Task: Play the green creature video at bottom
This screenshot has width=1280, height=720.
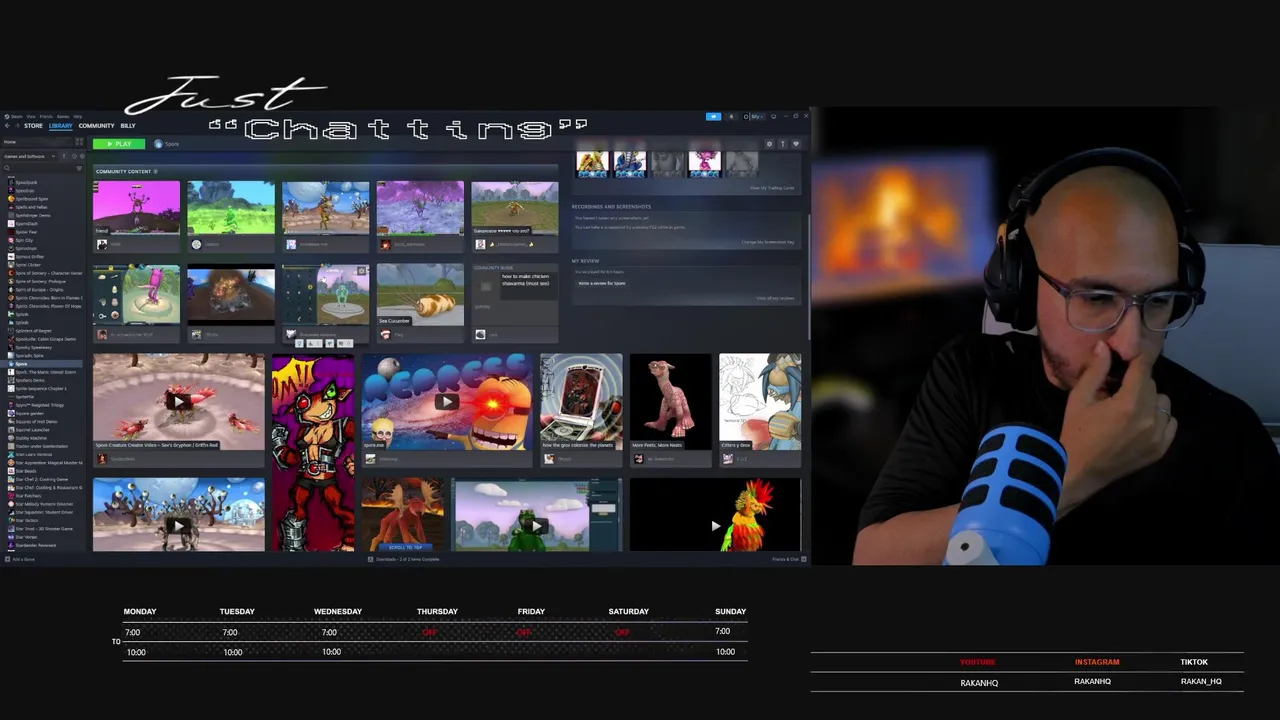Action: click(537, 524)
